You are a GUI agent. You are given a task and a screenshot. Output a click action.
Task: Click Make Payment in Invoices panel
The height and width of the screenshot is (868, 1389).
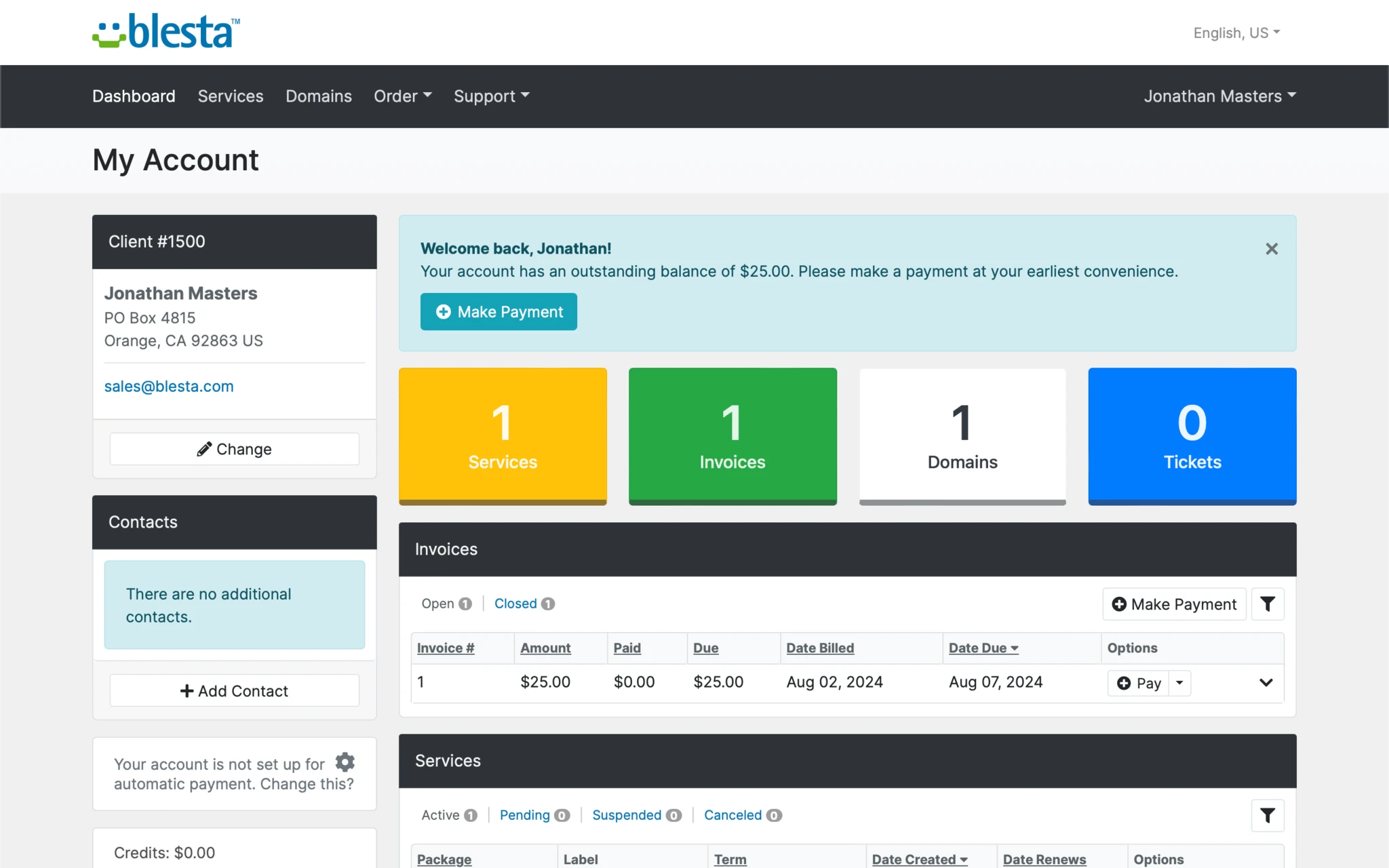(1175, 604)
